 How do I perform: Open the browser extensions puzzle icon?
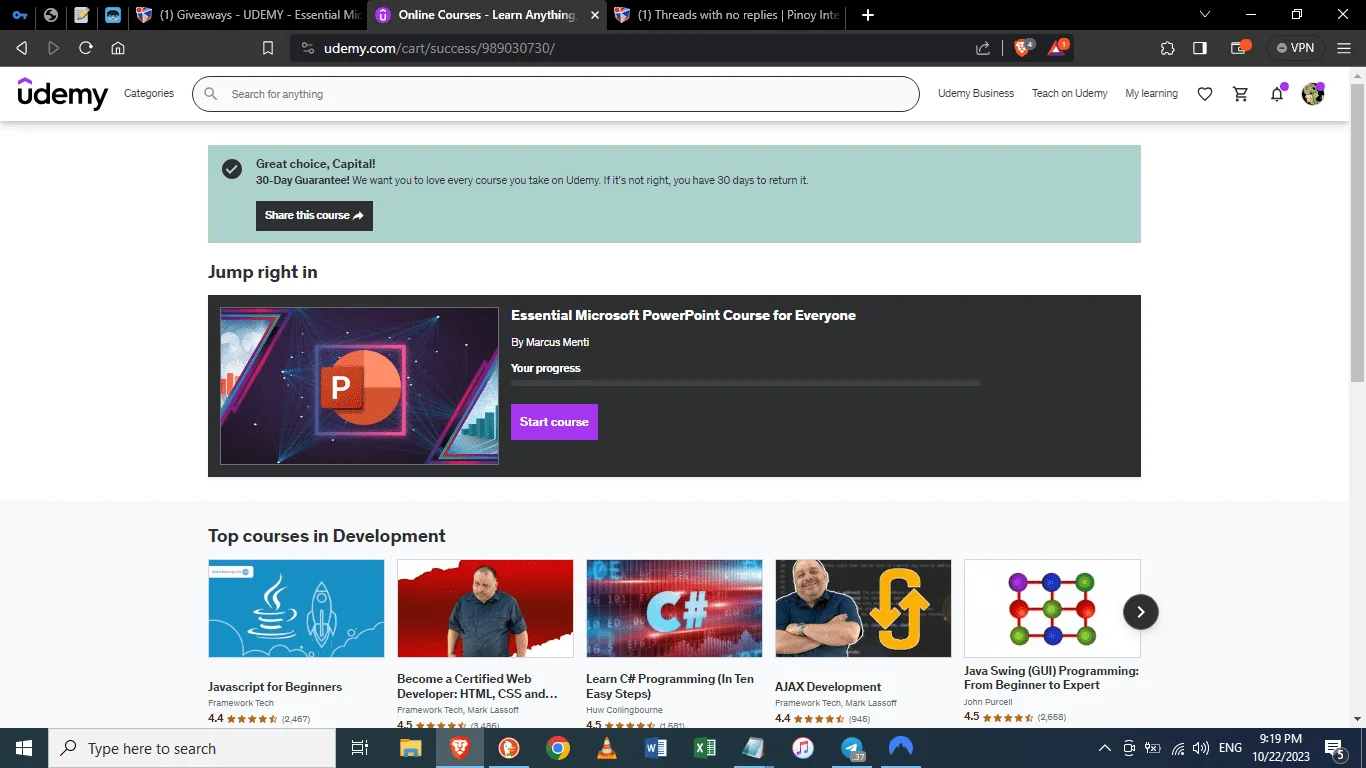pyautogui.click(x=1167, y=48)
